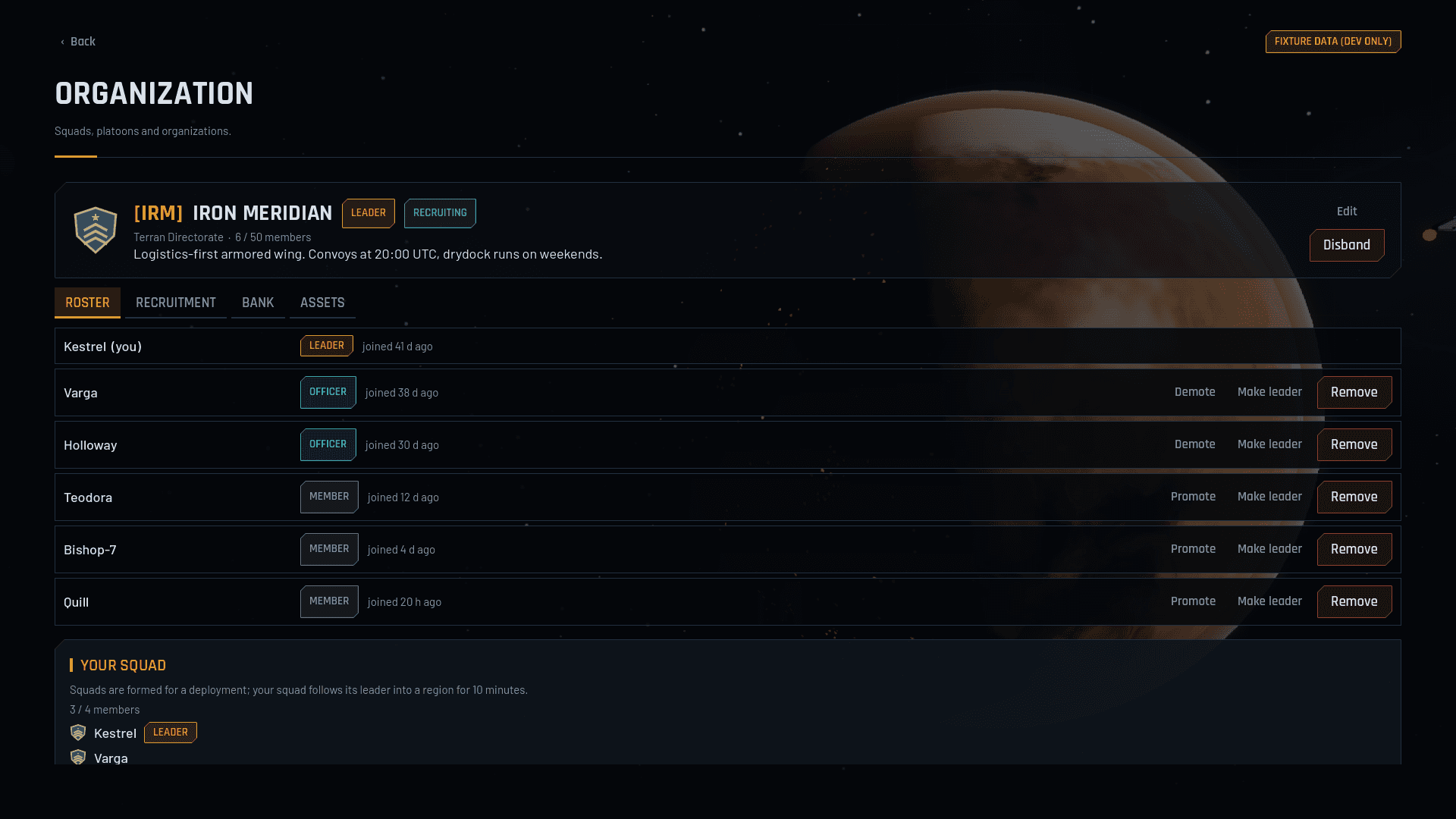Remove Quill from the roster
The height and width of the screenshot is (819, 1456).
coord(1354,601)
